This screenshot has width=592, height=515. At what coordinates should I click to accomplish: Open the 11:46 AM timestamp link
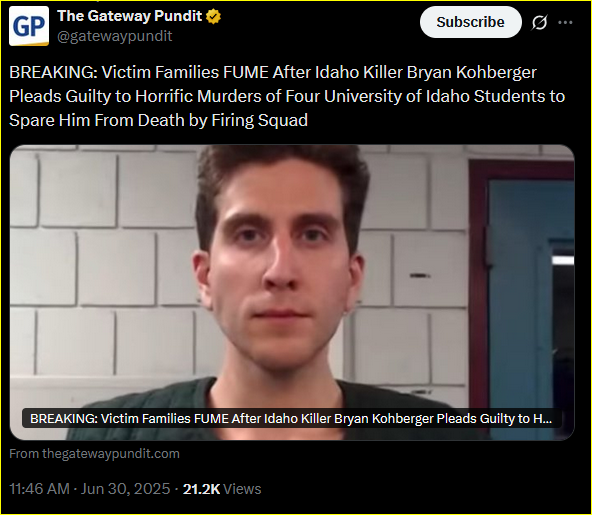click(x=39, y=489)
